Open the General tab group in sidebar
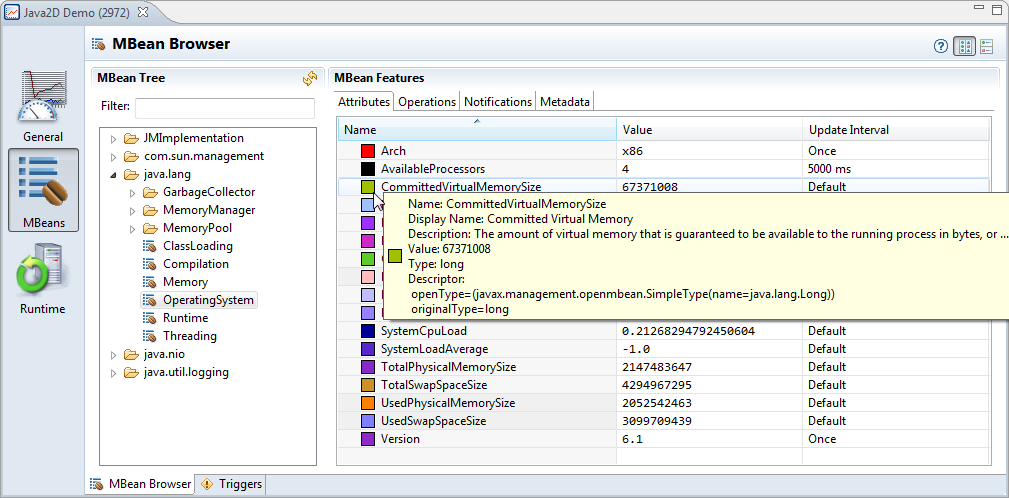The image size is (1009, 498). (43, 107)
